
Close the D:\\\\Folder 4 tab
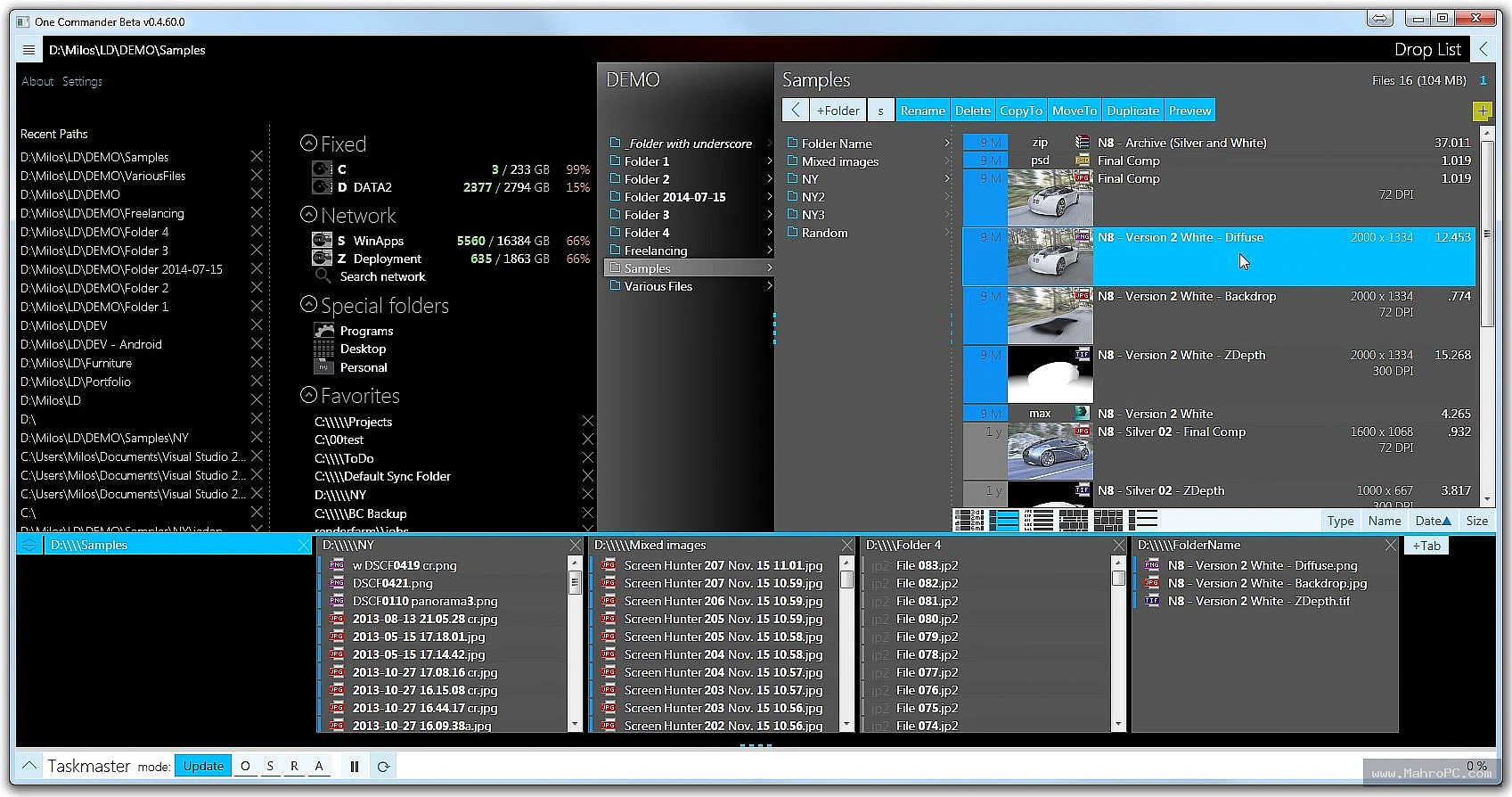click(x=1119, y=545)
